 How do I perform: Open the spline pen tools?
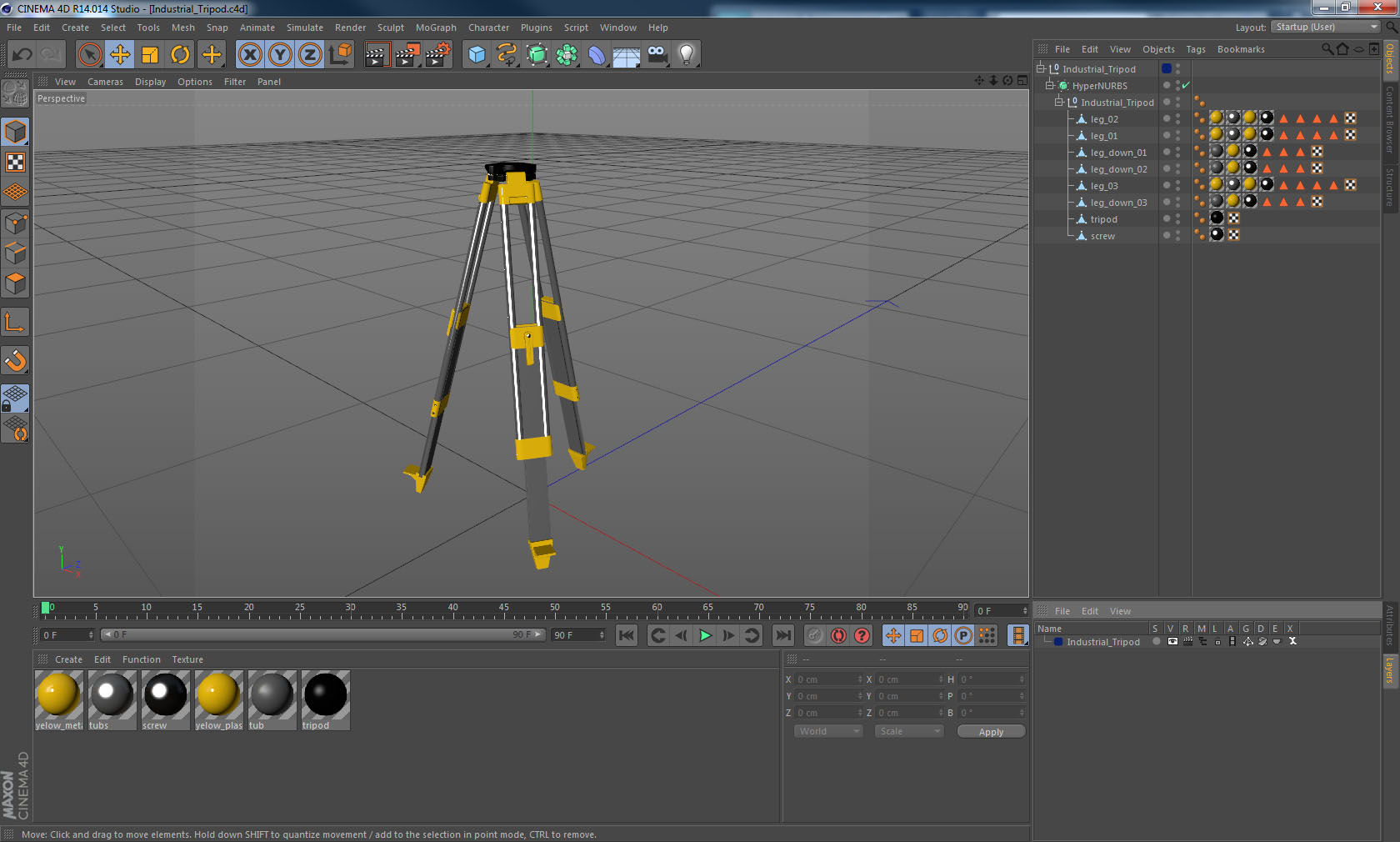(x=507, y=55)
